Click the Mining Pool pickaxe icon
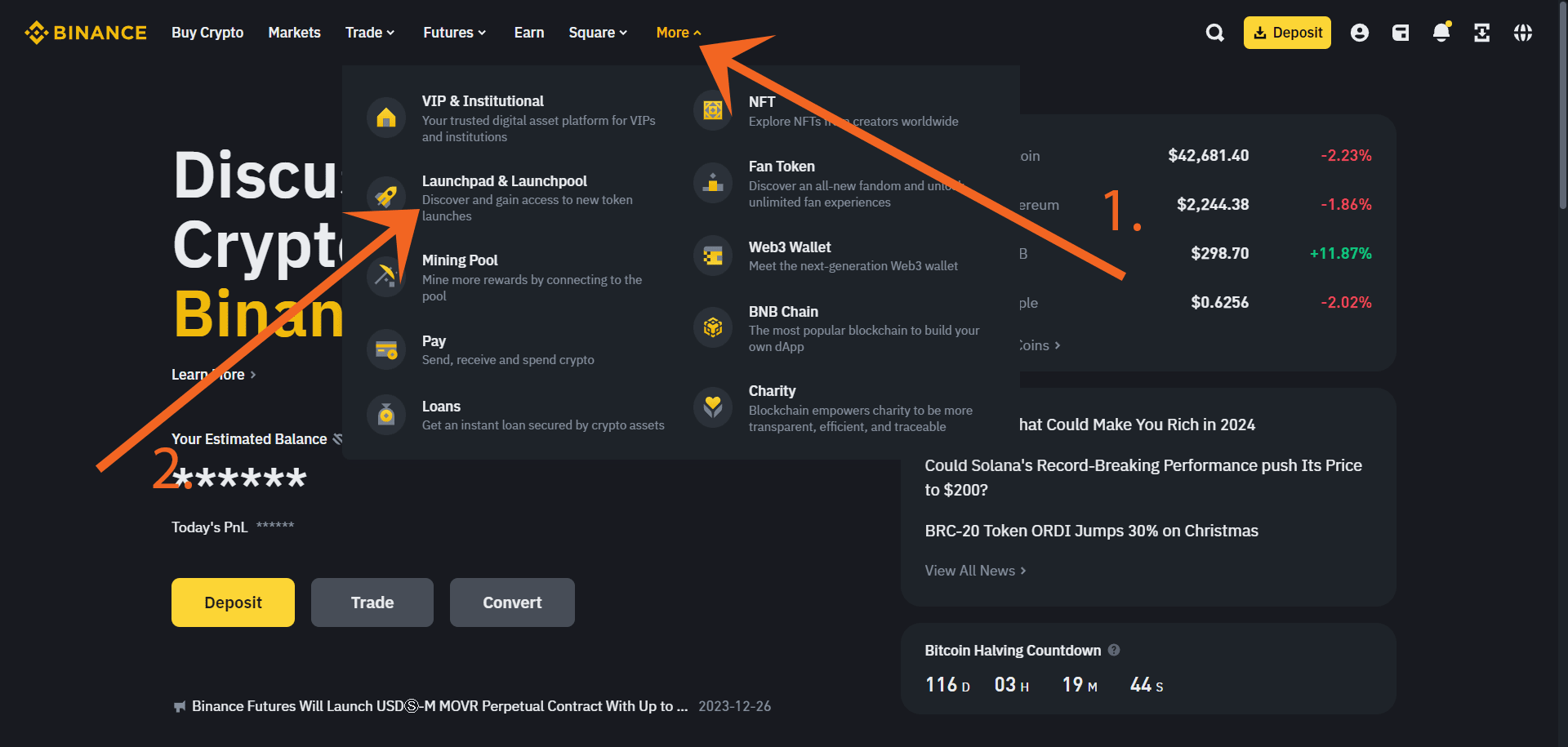The height and width of the screenshot is (747, 1568). pos(385,275)
